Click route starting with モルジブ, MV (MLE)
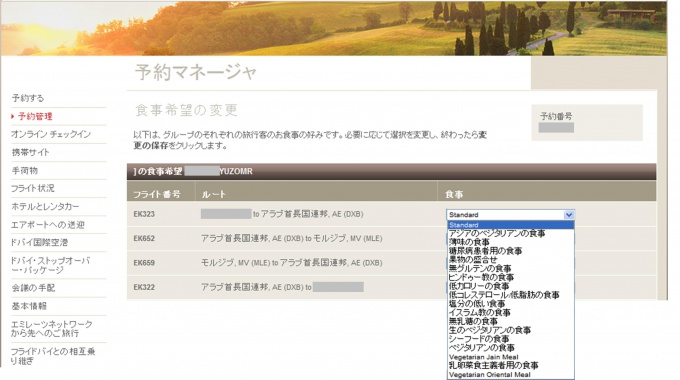 click(291, 262)
